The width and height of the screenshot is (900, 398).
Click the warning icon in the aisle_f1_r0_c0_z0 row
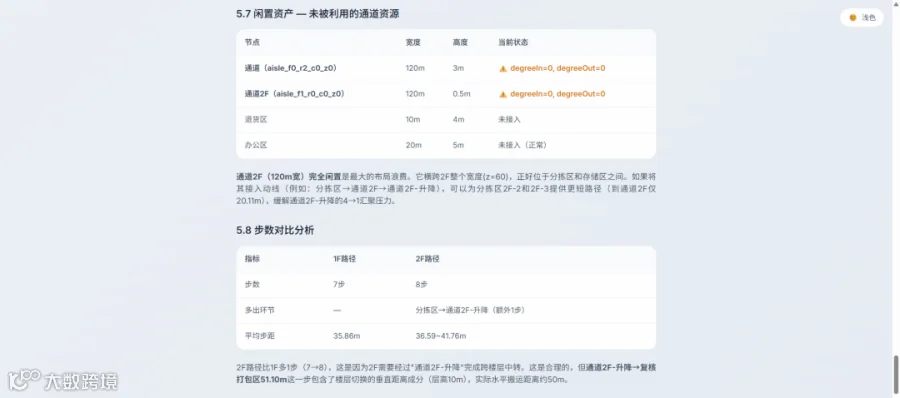(x=503, y=94)
